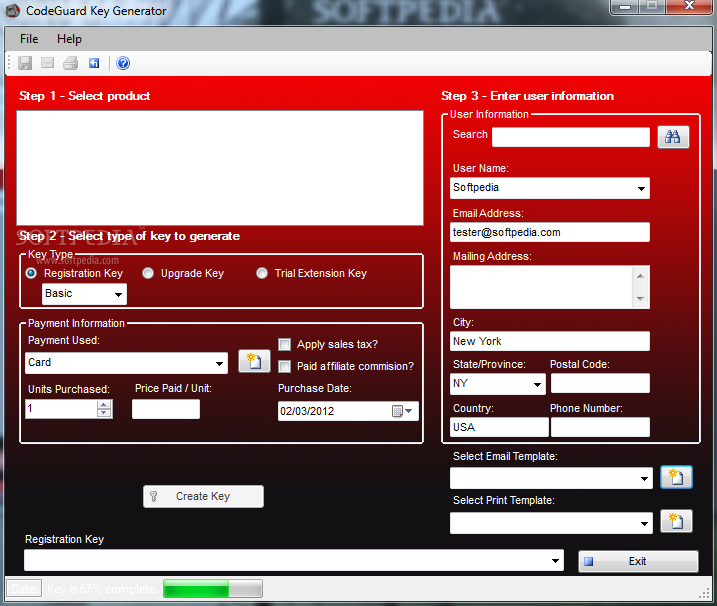Viewport: 717px width, 606px height.
Task: Click the Step 1 product list box
Action: pos(220,168)
